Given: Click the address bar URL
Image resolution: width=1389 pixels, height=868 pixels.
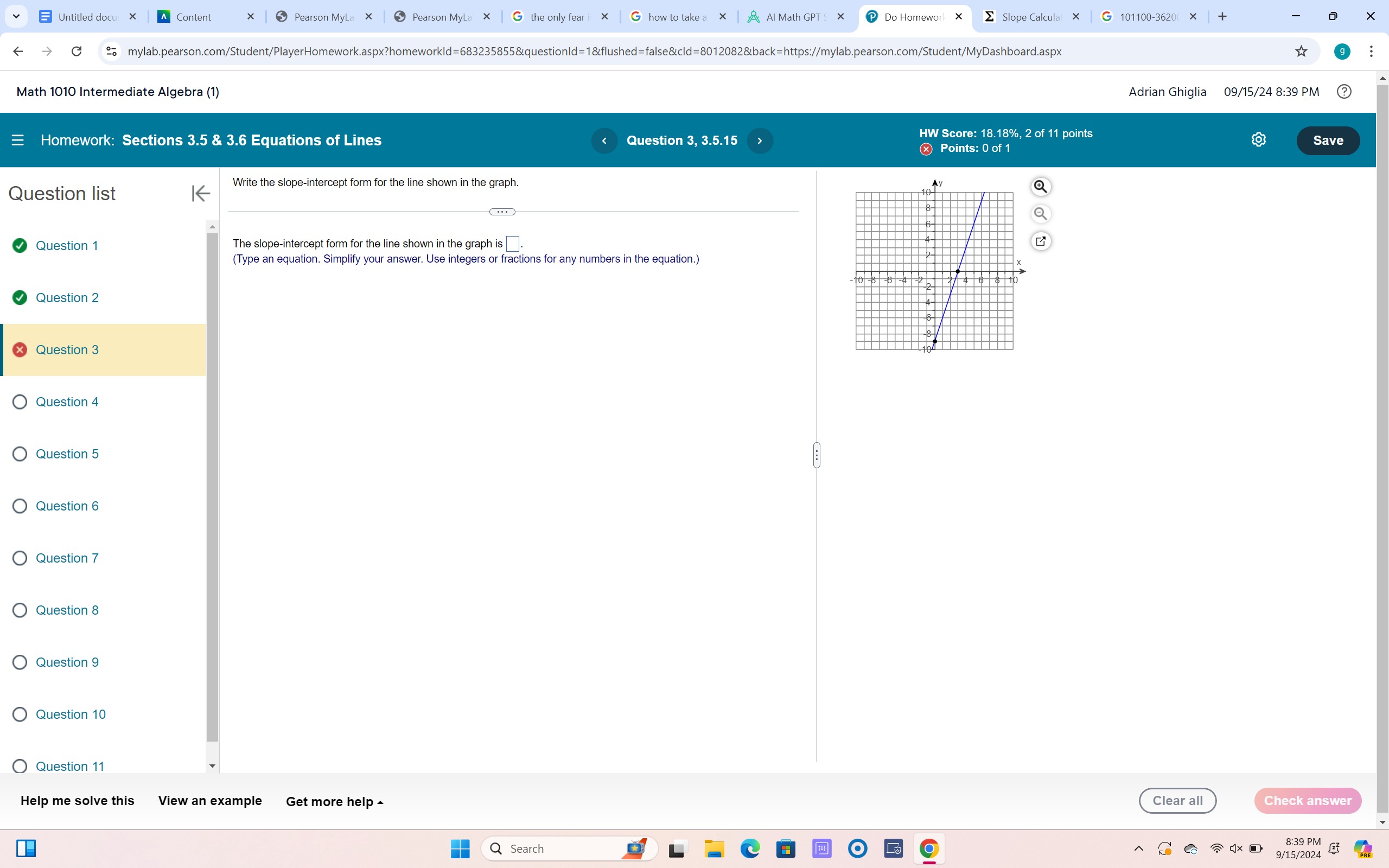Looking at the screenshot, I should pos(595,51).
